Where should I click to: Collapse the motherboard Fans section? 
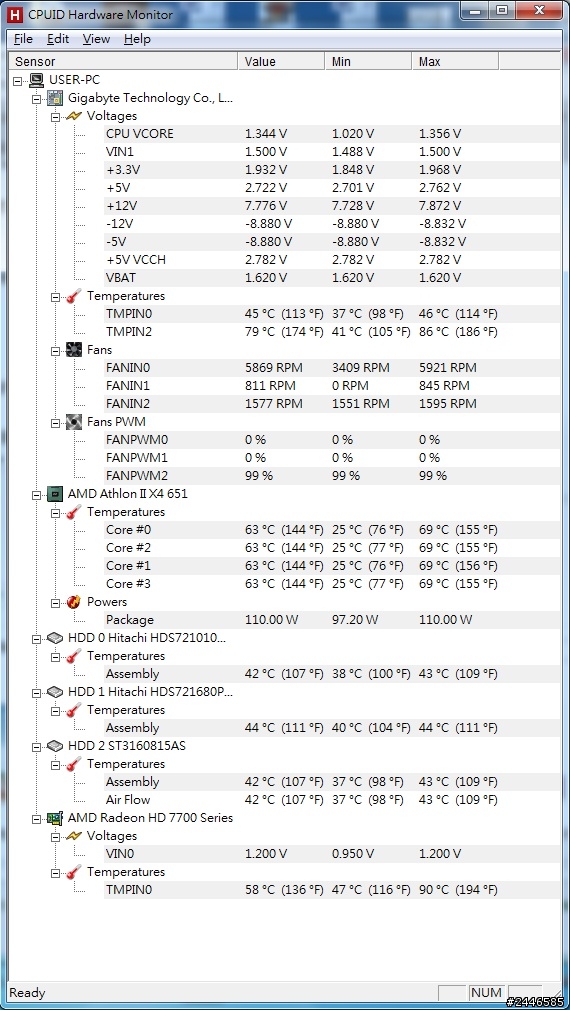[x=55, y=350]
